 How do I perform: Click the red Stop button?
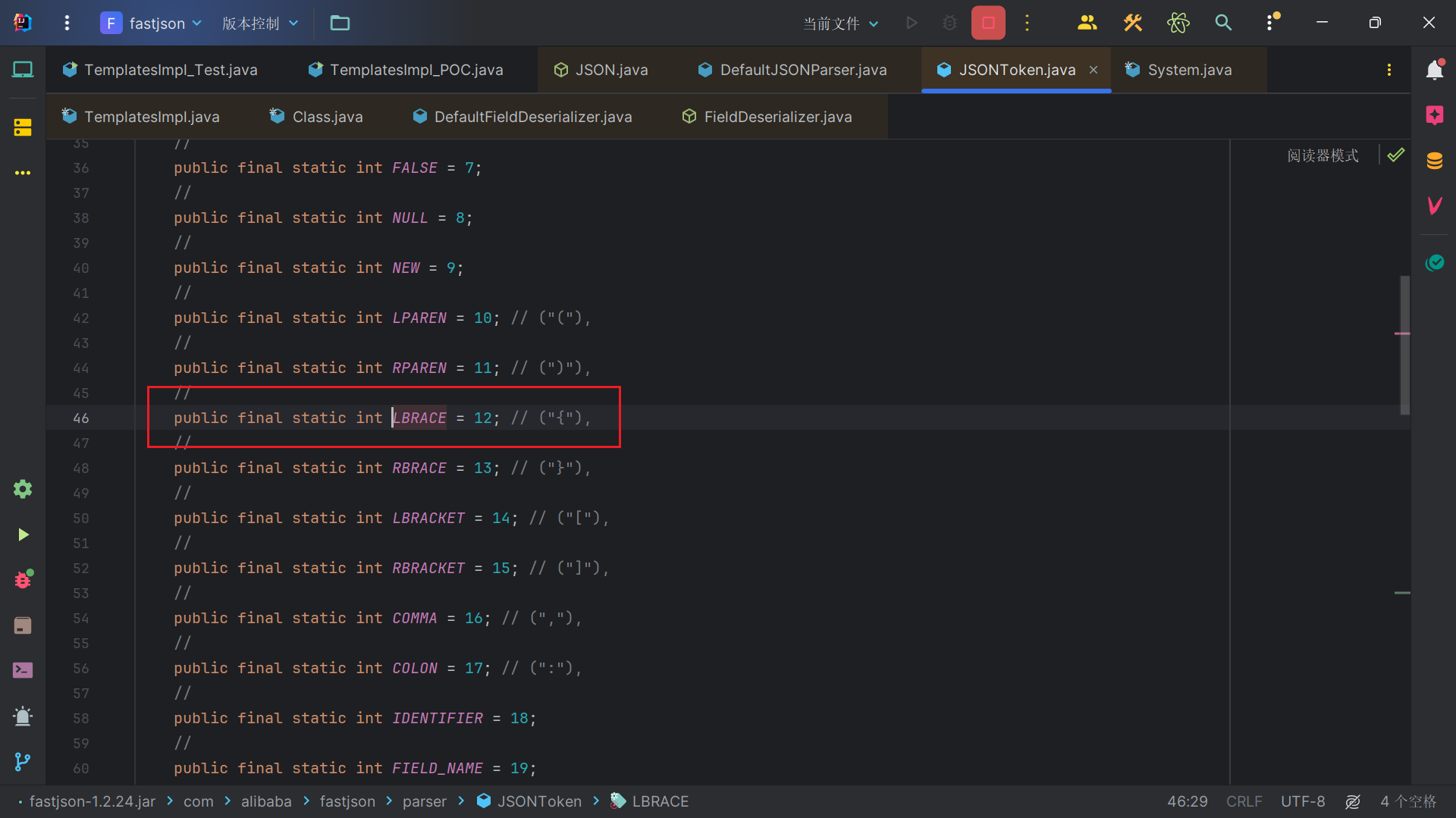(x=988, y=23)
